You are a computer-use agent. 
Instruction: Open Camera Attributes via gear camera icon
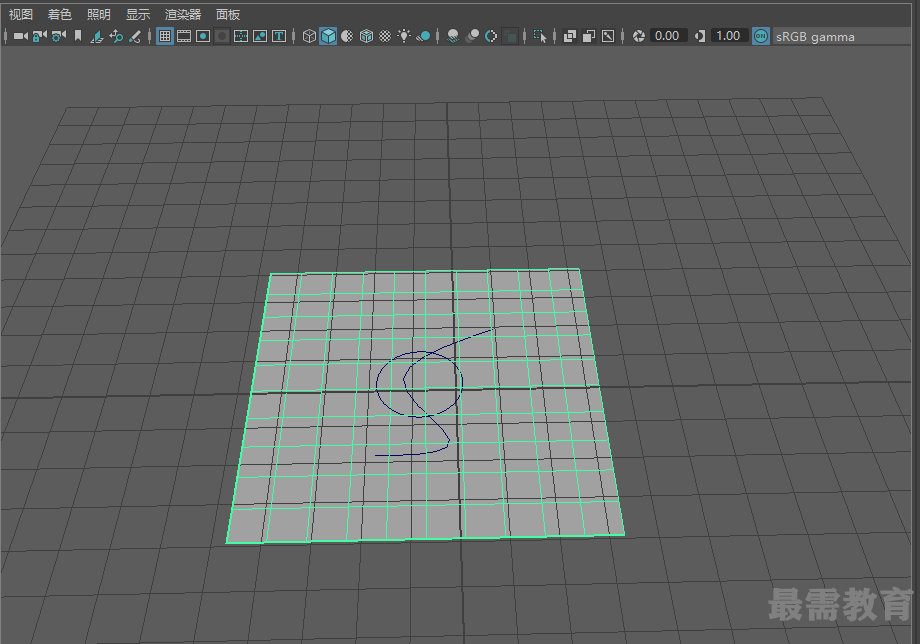coord(58,36)
